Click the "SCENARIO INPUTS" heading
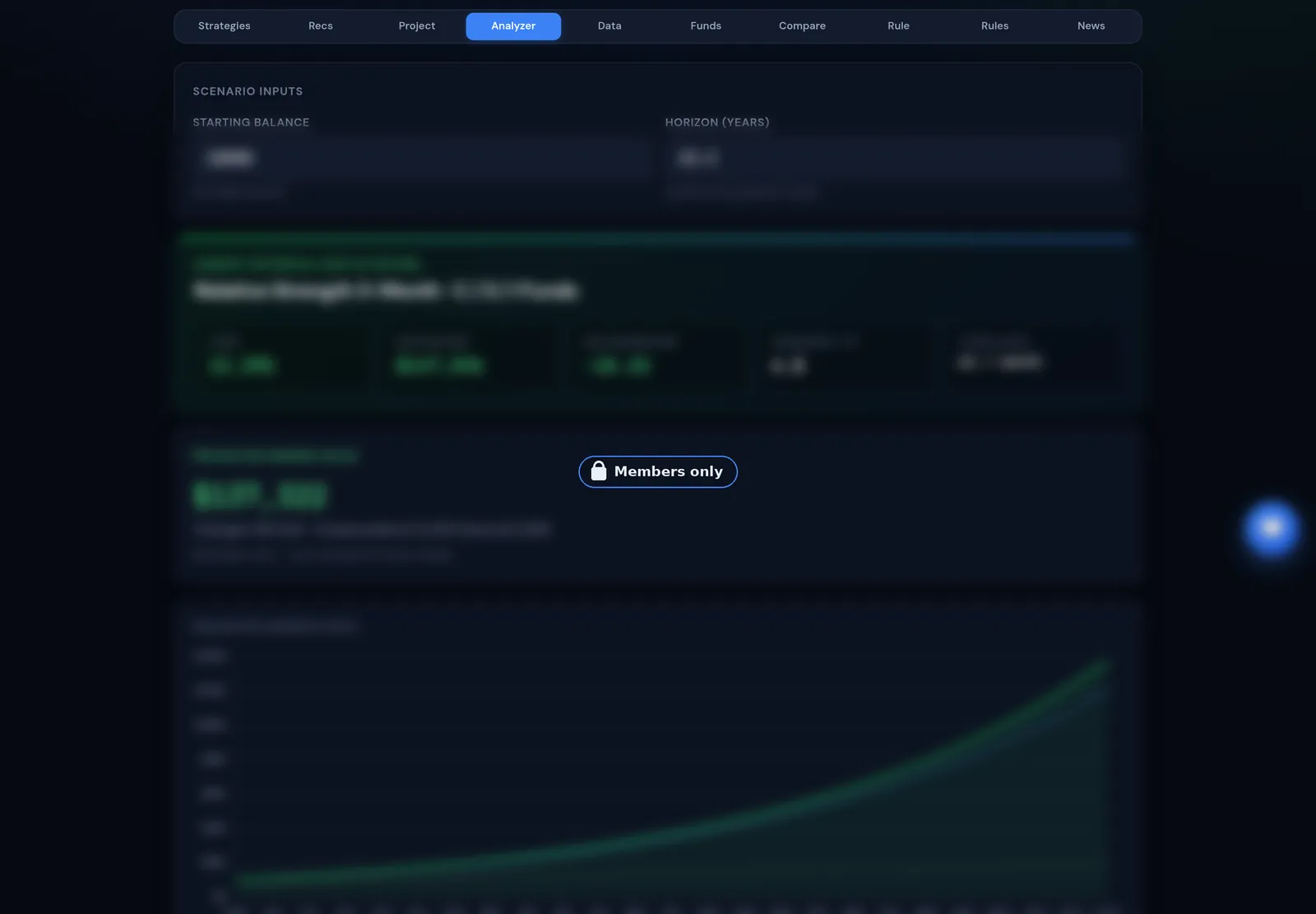The height and width of the screenshot is (914, 1316). tap(248, 91)
